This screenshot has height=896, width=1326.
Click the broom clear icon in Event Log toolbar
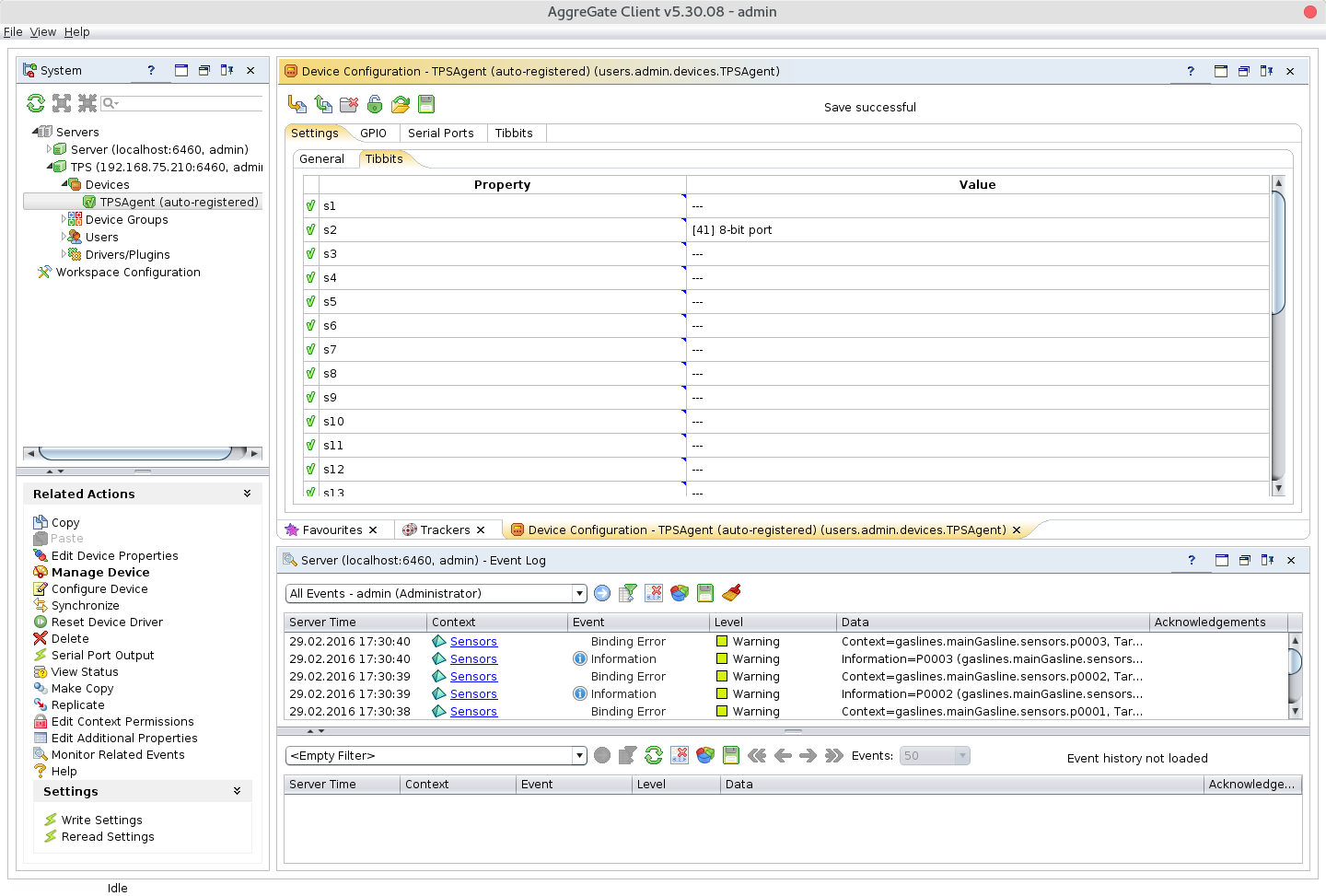(731, 593)
